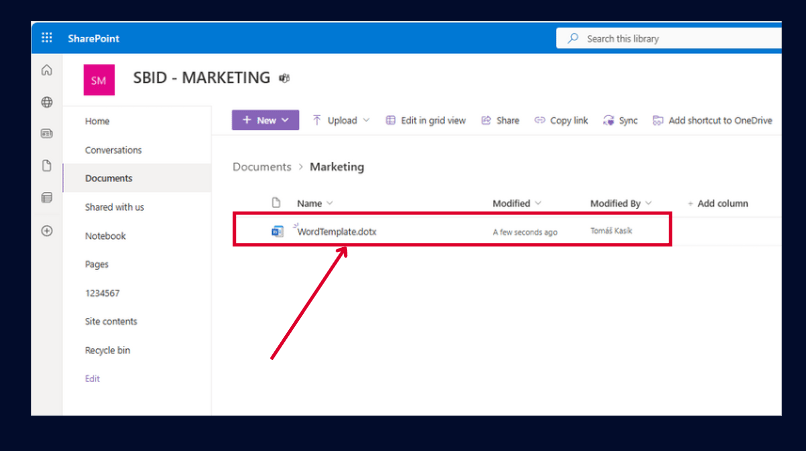Expand the Upload dropdown chevron
Screen dimensions: 806x451
point(366,120)
